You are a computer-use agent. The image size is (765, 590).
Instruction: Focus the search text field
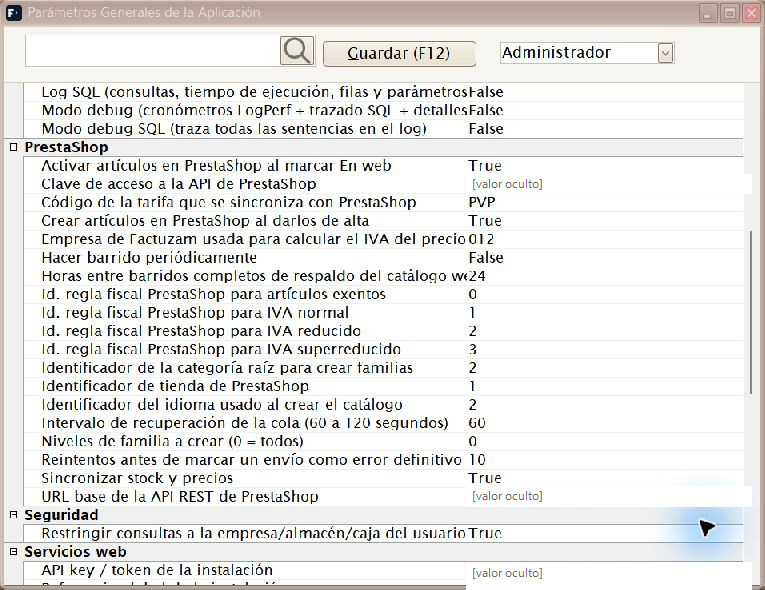tap(152, 51)
